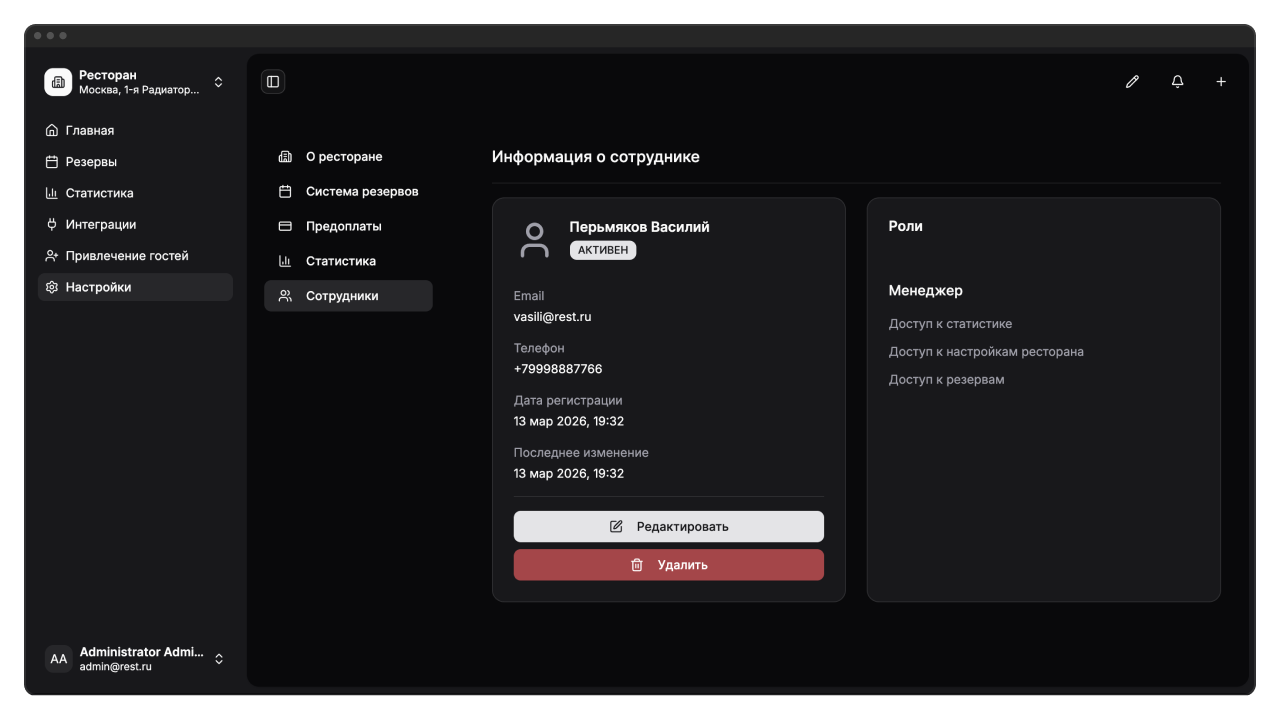This screenshot has height=720, width=1280.
Task: Open Резервы in the sidebar
Action: [91, 162]
